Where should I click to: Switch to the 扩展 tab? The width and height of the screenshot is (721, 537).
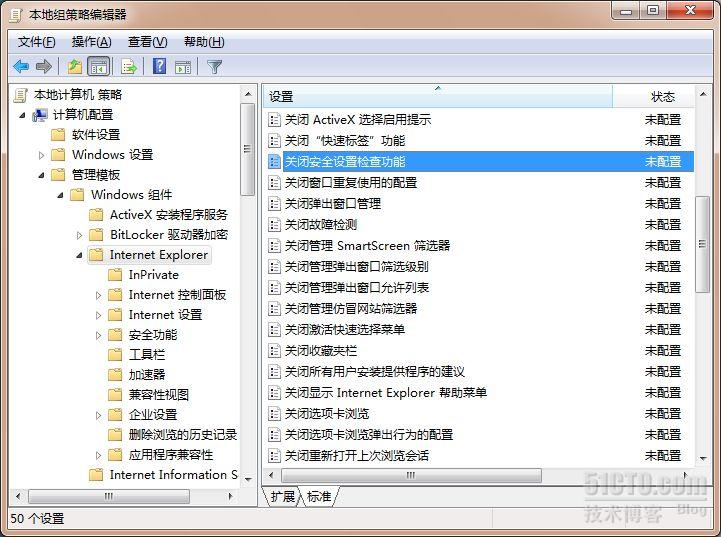click(282, 497)
